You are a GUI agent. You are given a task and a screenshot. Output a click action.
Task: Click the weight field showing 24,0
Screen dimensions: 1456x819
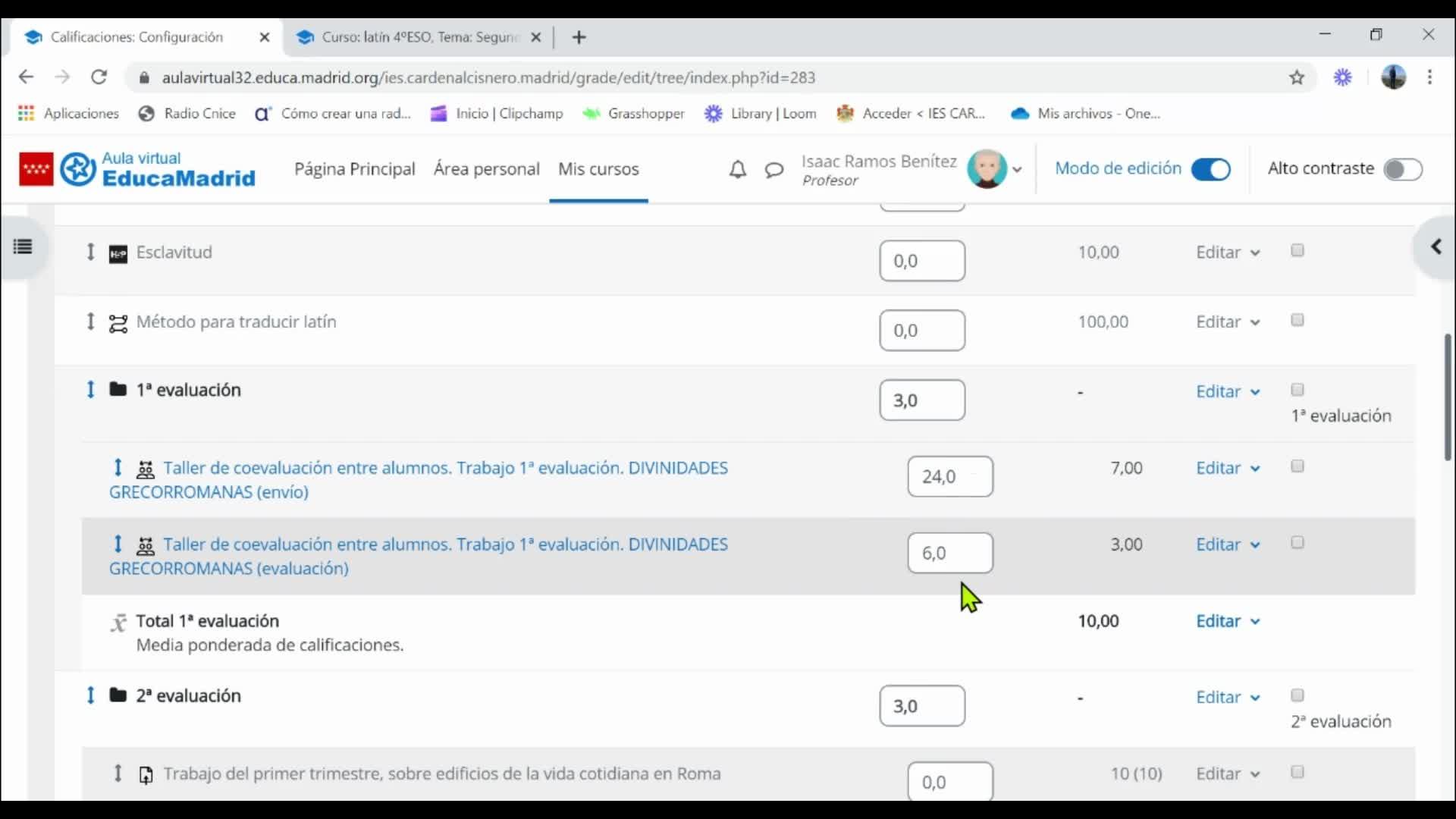tap(949, 477)
